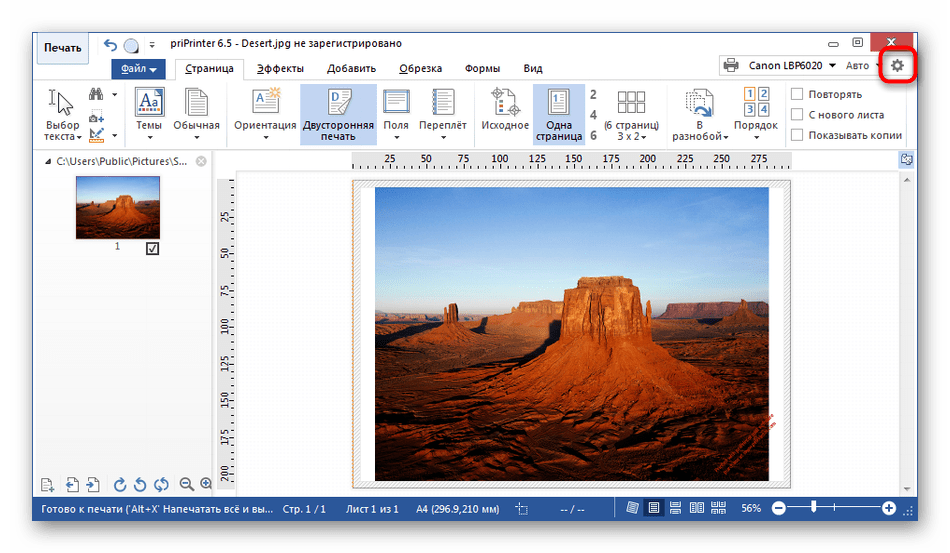Enable the Повторять checkbox
This screenshot has width=950, height=553.
point(797,94)
